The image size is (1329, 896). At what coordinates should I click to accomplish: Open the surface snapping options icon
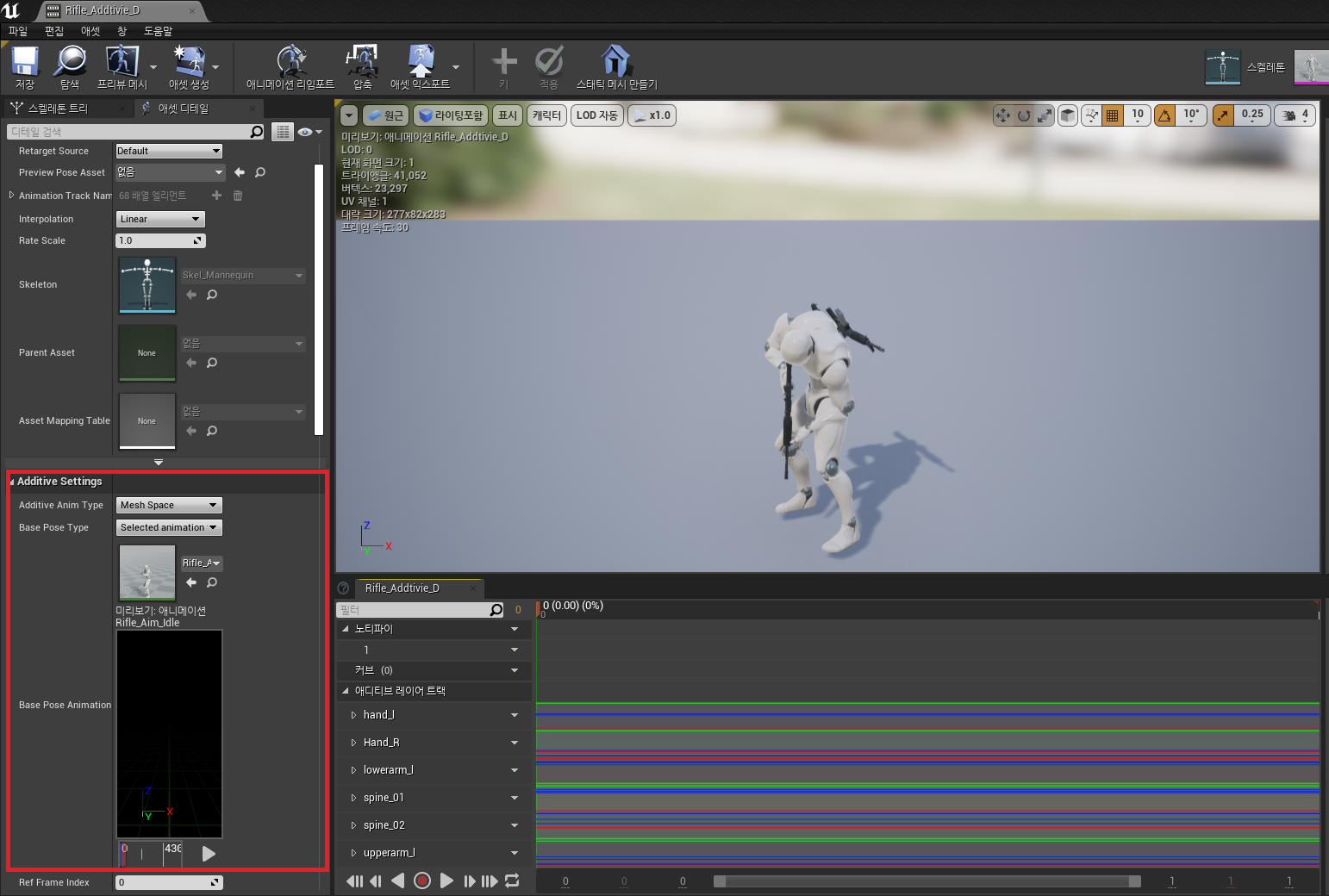click(1091, 115)
